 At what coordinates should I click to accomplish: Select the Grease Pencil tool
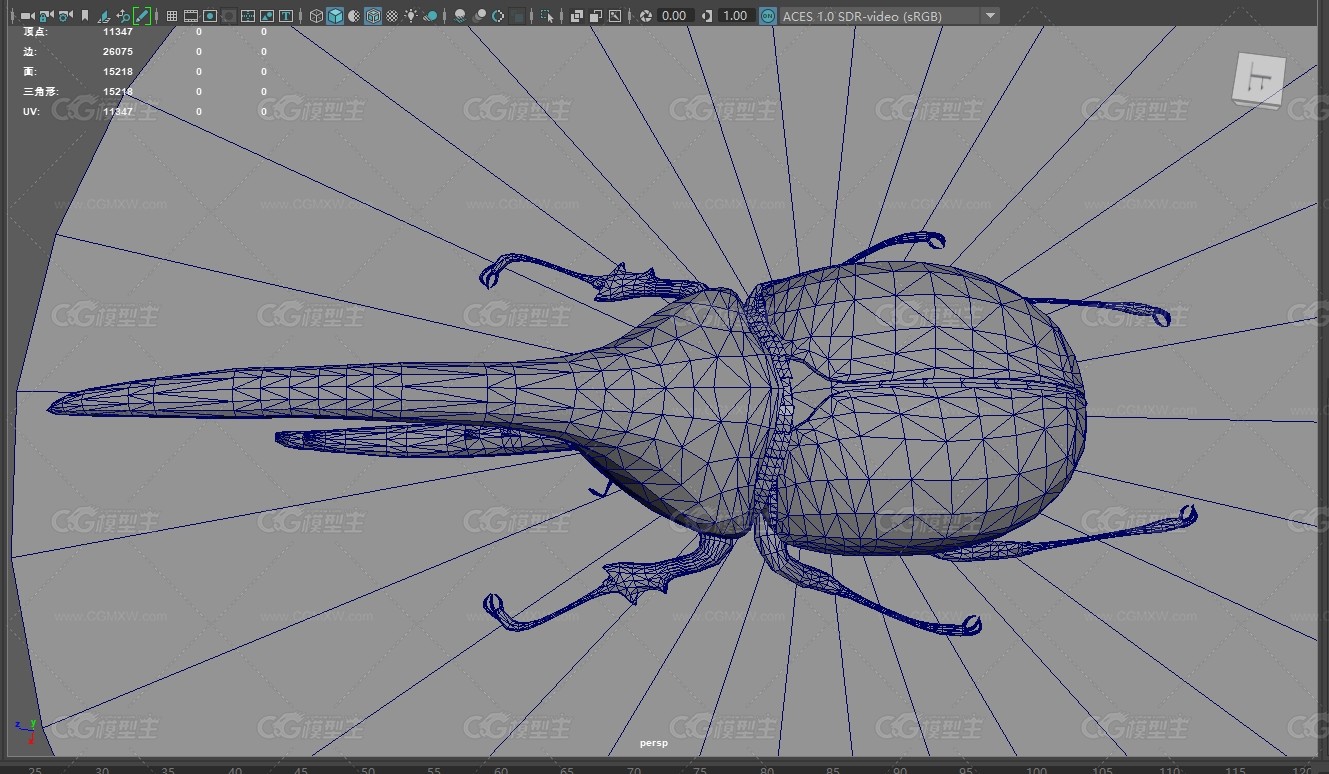click(x=142, y=16)
